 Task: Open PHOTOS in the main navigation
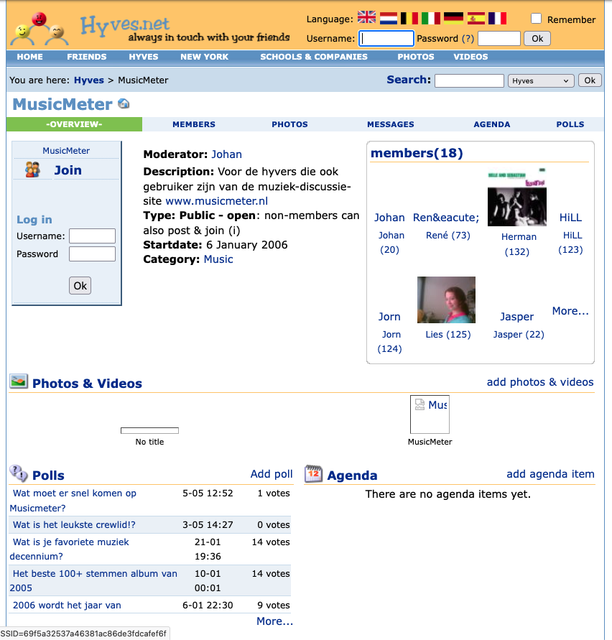[416, 57]
